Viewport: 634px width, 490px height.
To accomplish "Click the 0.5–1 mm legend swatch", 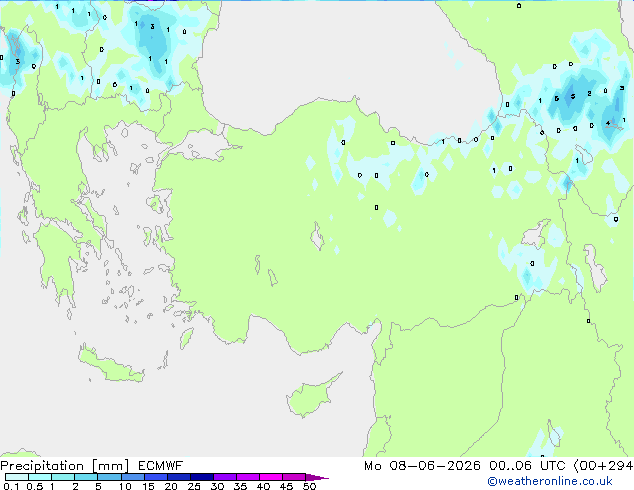I will pos(40,477).
